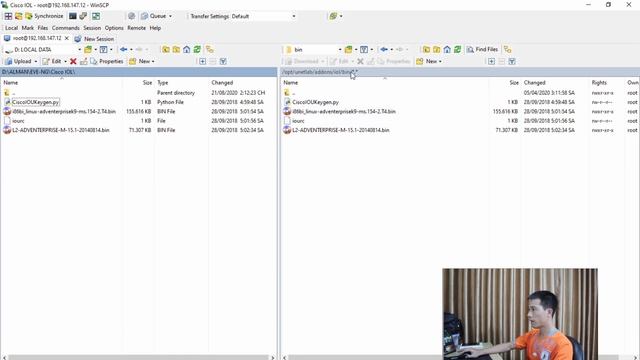Click the local red Delete icon
The image size is (640, 360).
pos(73,61)
